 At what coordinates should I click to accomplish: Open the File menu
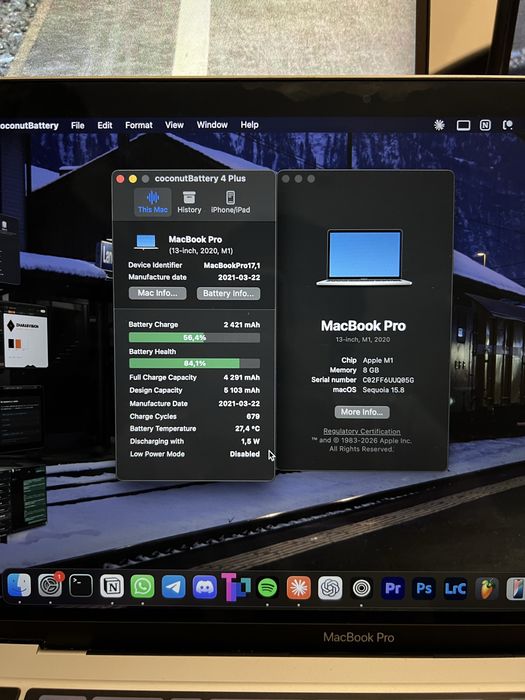(x=78, y=125)
